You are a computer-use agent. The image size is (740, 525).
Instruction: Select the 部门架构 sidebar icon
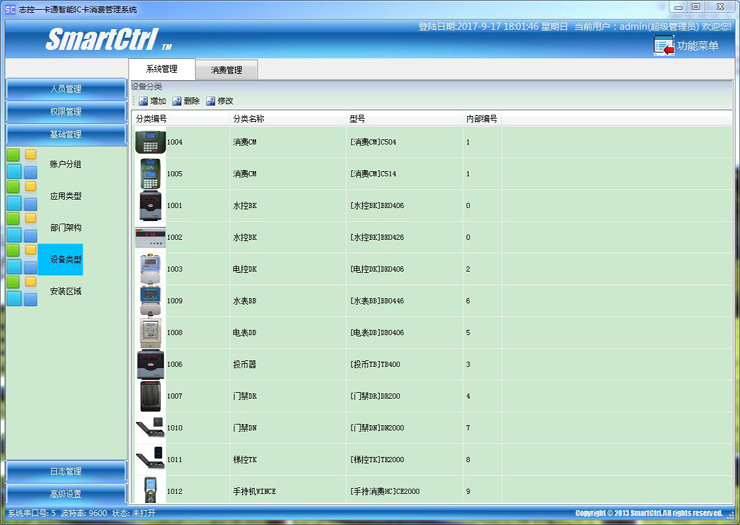(x=22, y=227)
